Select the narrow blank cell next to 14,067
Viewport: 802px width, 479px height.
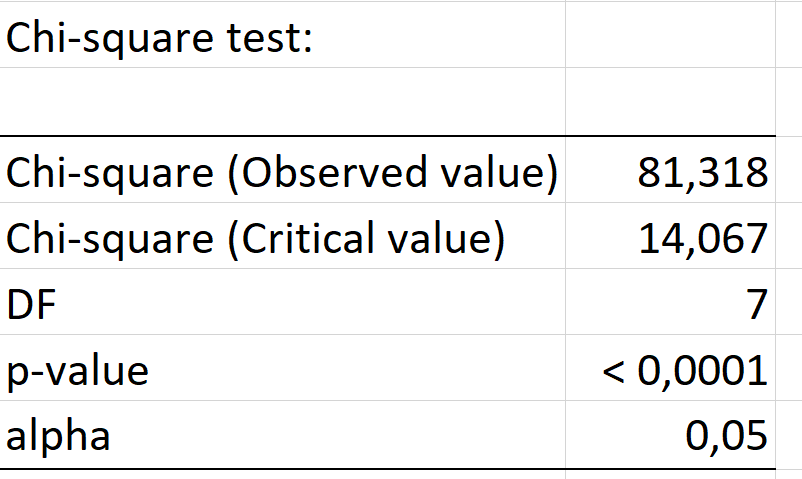[789, 236]
